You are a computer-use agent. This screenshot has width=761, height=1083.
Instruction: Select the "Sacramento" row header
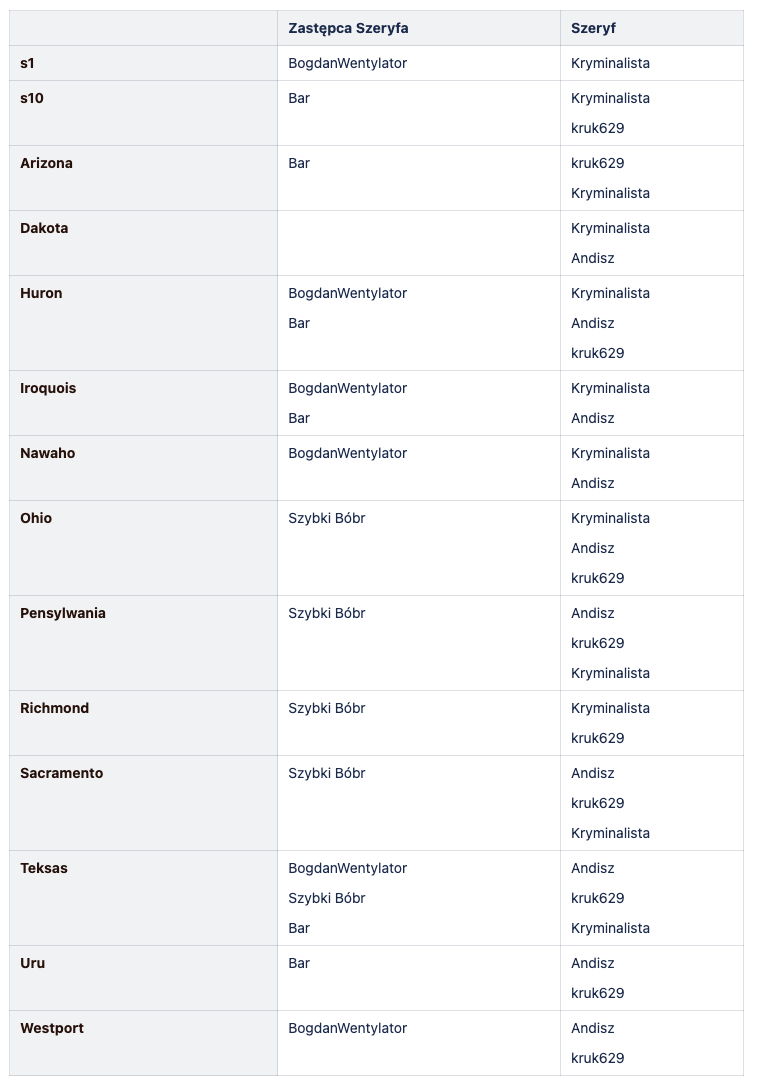61,773
